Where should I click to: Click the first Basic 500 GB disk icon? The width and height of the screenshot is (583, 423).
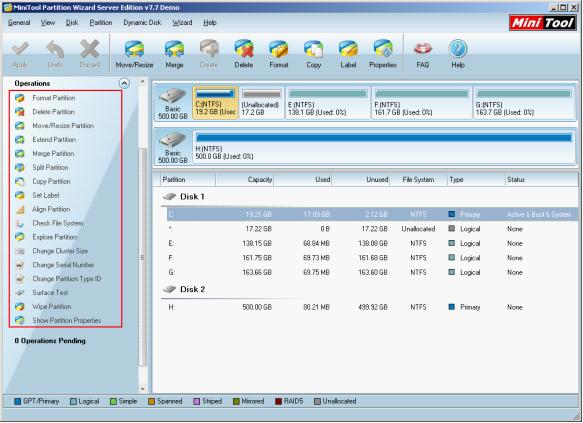pos(173,97)
